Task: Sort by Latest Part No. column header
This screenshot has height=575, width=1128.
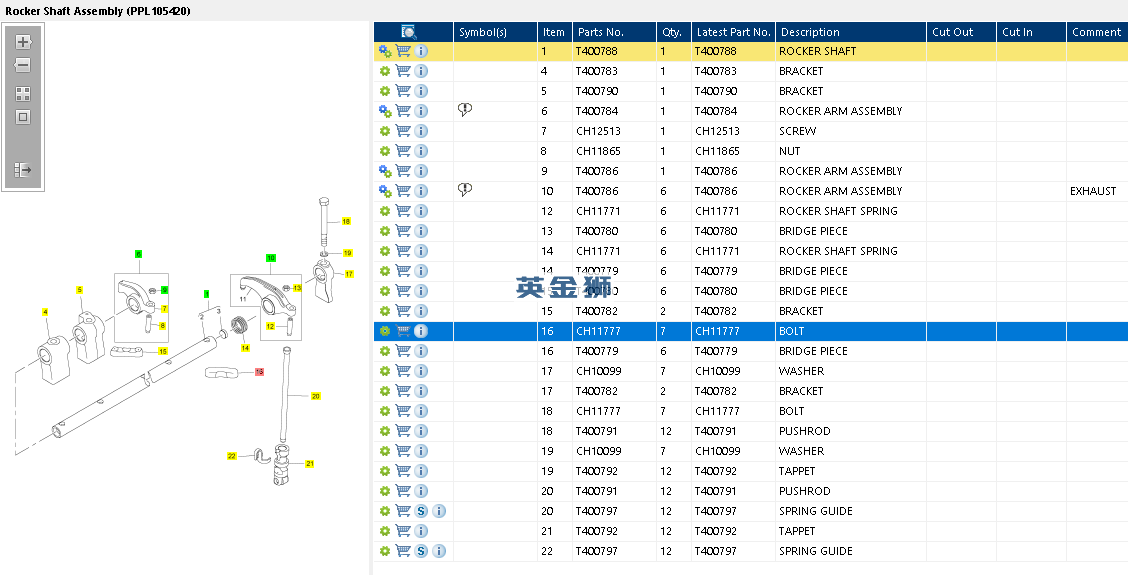Action: coord(733,32)
